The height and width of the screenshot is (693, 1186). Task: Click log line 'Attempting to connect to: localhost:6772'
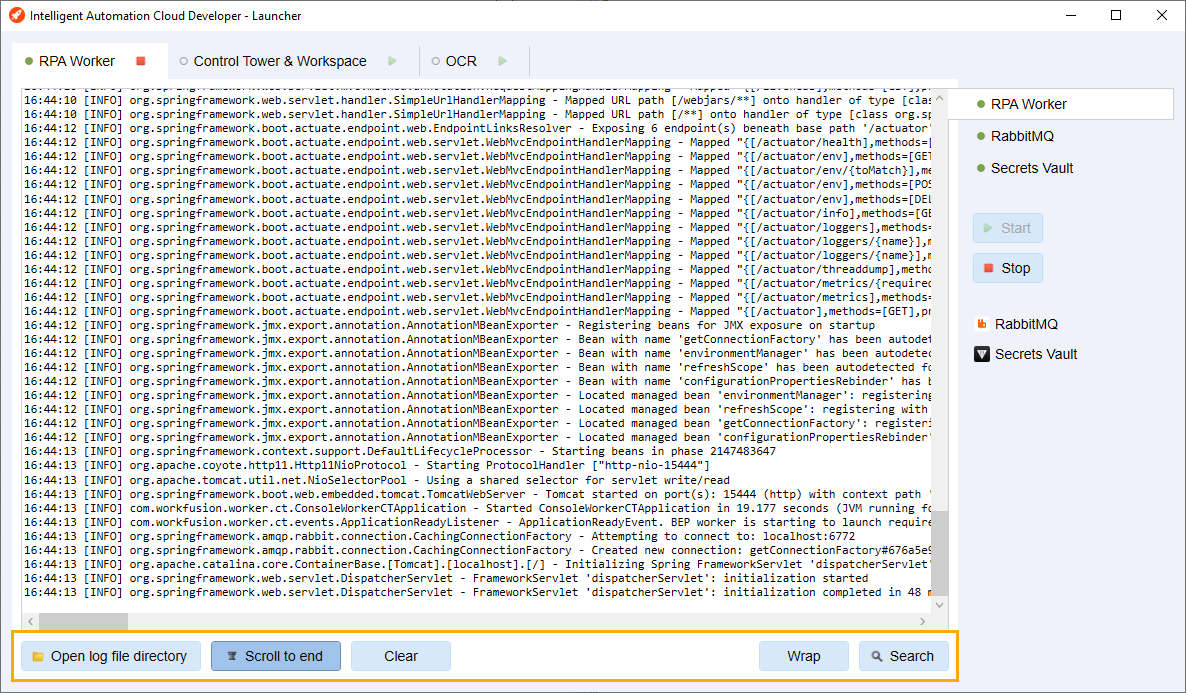pos(439,536)
